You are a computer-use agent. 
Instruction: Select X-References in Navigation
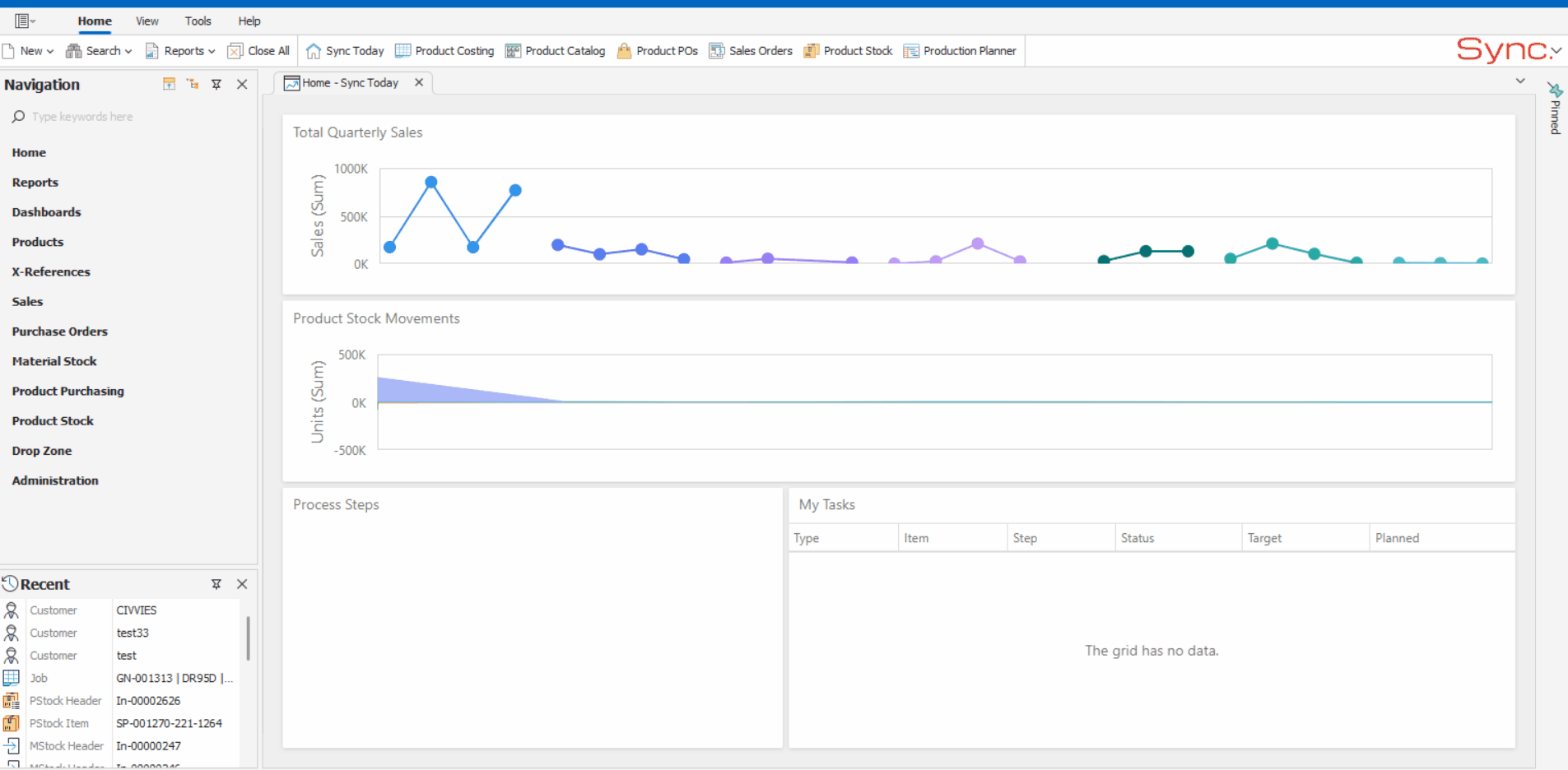pyautogui.click(x=51, y=272)
